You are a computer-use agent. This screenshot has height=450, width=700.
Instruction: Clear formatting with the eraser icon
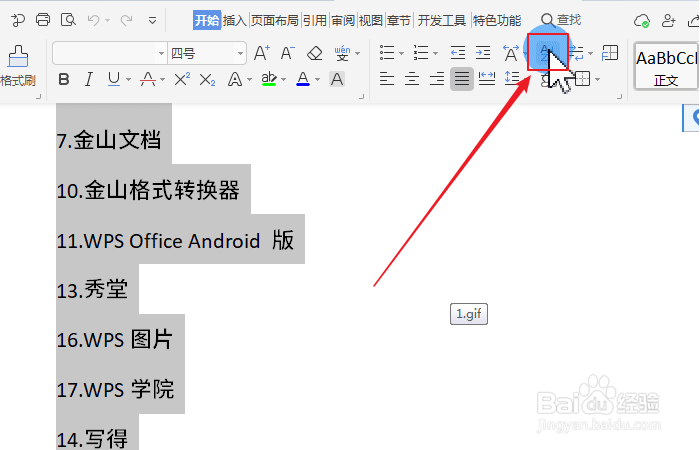pyautogui.click(x=315, y=53)
